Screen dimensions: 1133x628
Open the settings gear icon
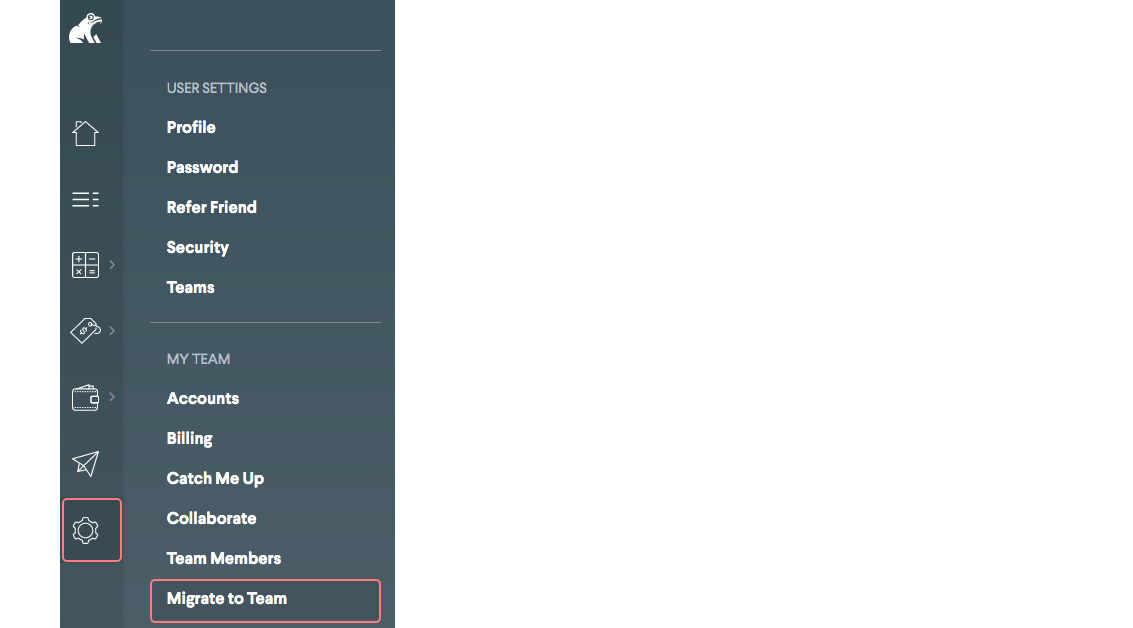87,530
